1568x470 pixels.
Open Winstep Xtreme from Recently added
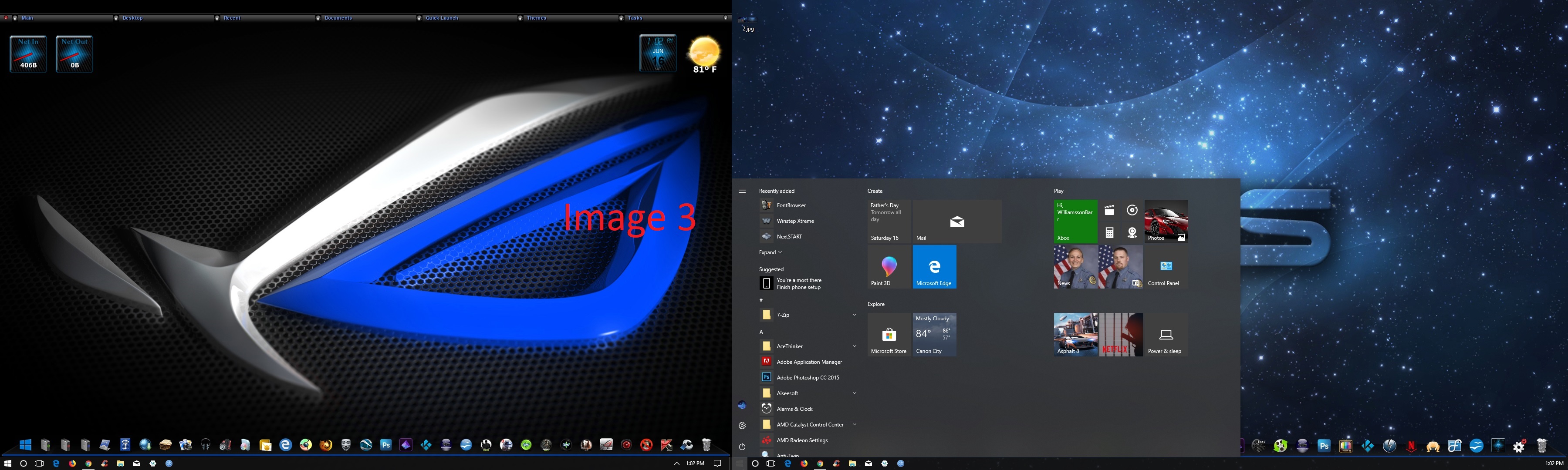coord(795,221)
